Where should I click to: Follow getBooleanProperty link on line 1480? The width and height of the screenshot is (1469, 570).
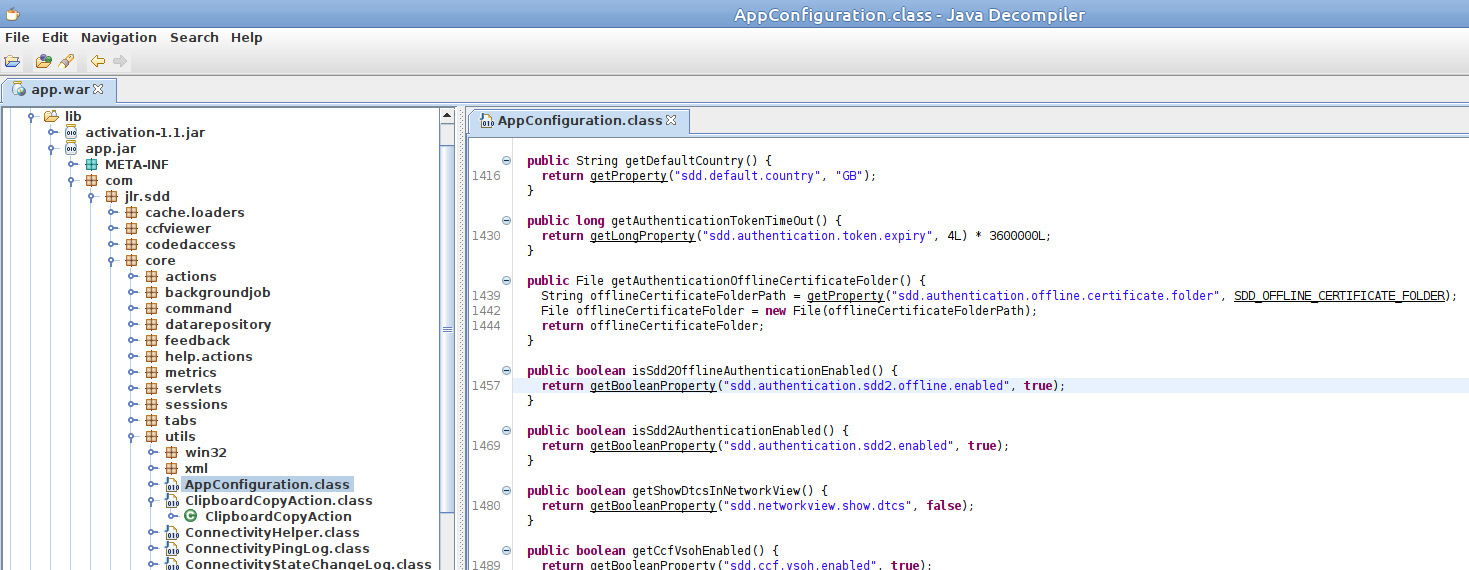coord(653,505)
